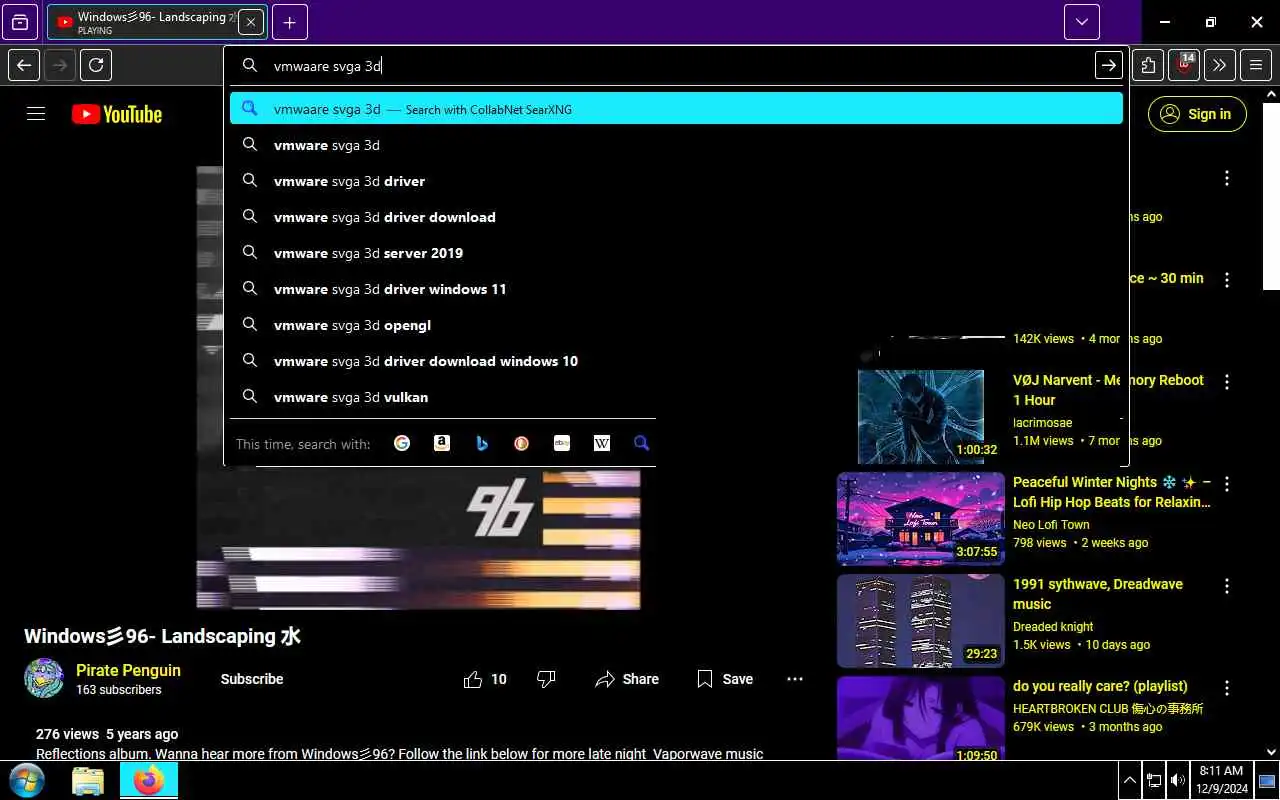This screenshot has height=800, width=1280.
Task: Open the Windows Start button
Action: tap(27, 780)
